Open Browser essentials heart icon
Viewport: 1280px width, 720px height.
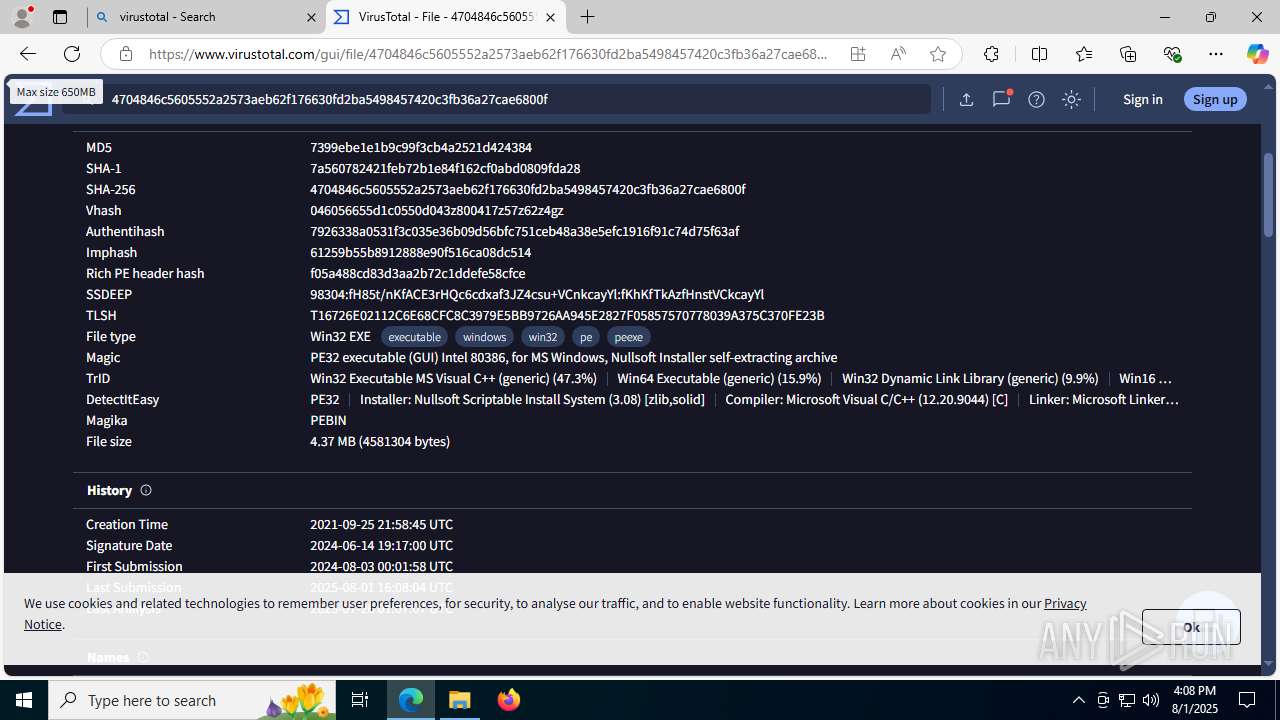(1172, 54)
